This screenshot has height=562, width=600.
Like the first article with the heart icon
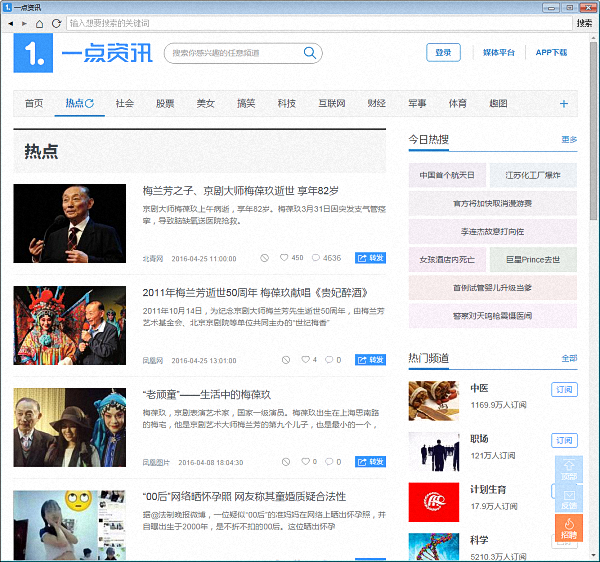[285, 258]
